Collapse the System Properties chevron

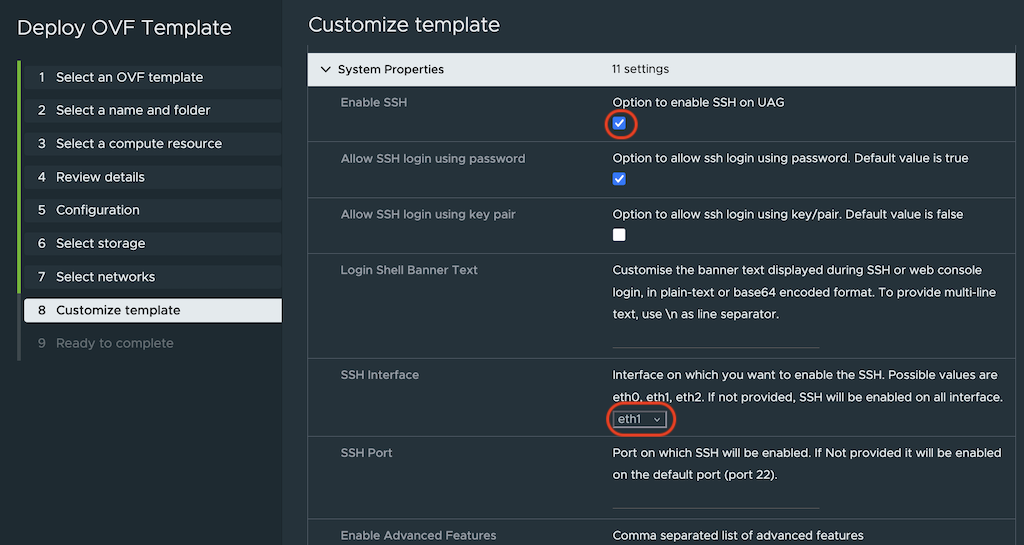click(325, 70)
